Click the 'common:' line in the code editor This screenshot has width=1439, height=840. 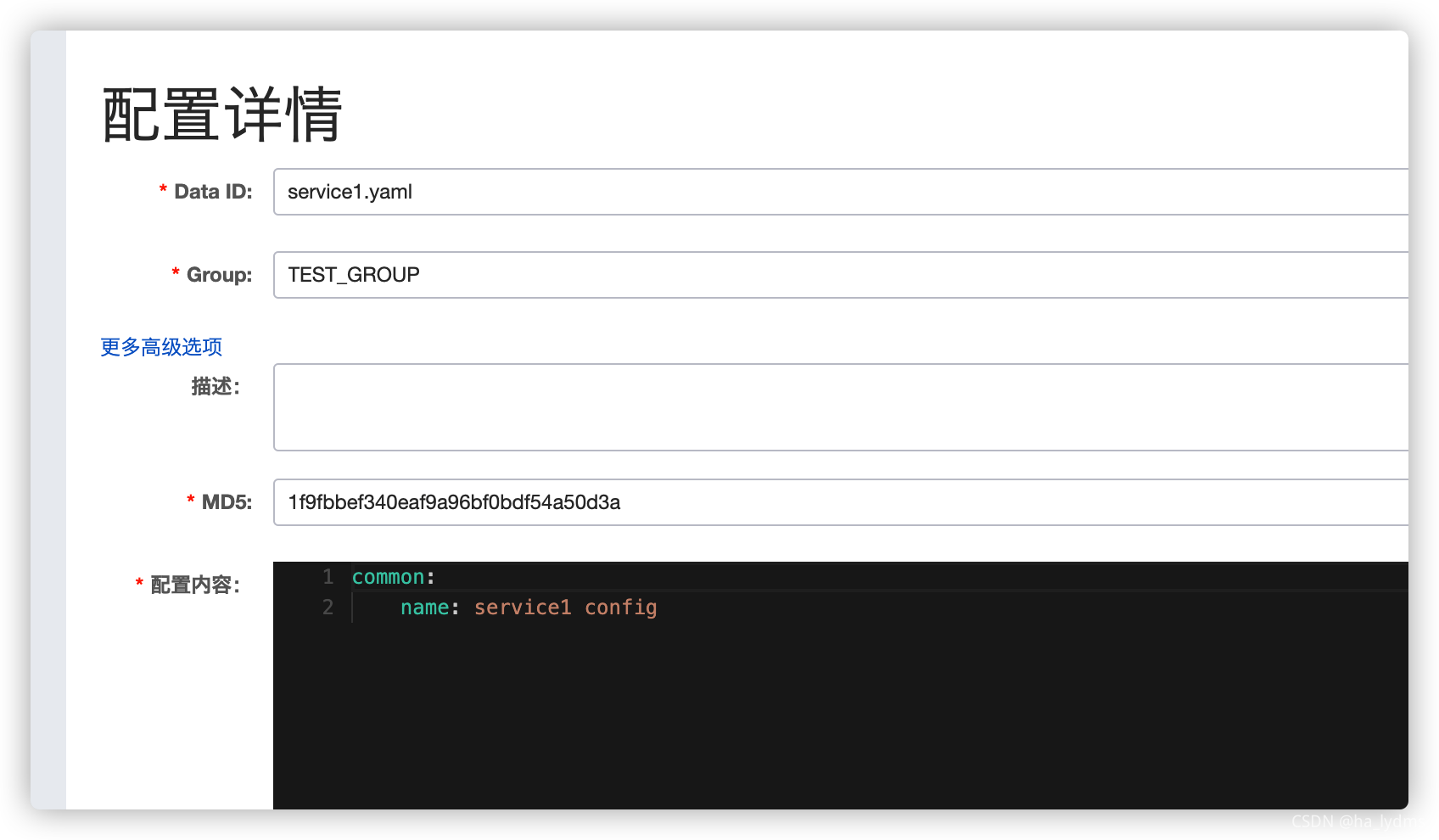coord(394,577)
